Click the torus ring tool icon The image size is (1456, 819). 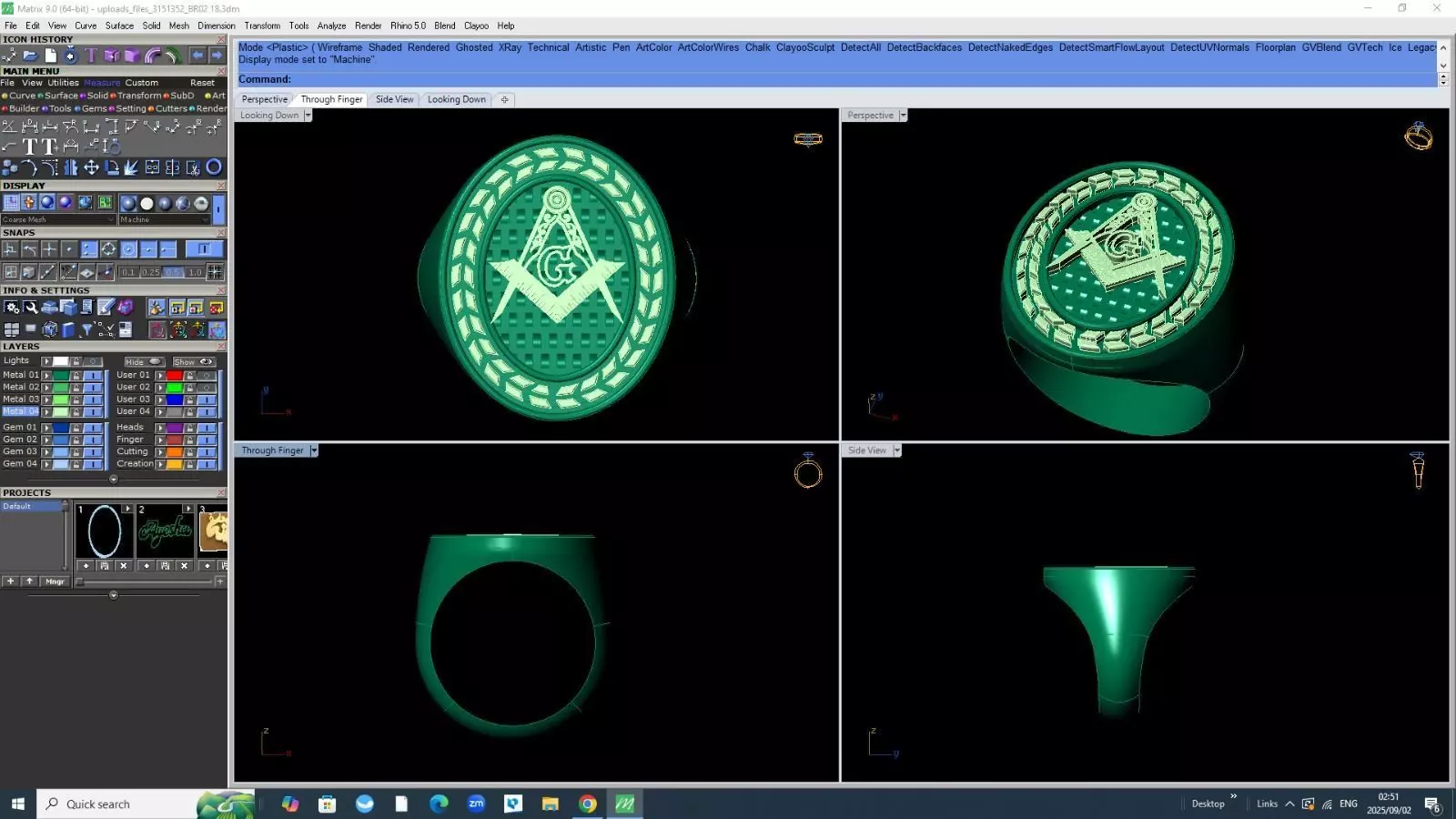214,167
